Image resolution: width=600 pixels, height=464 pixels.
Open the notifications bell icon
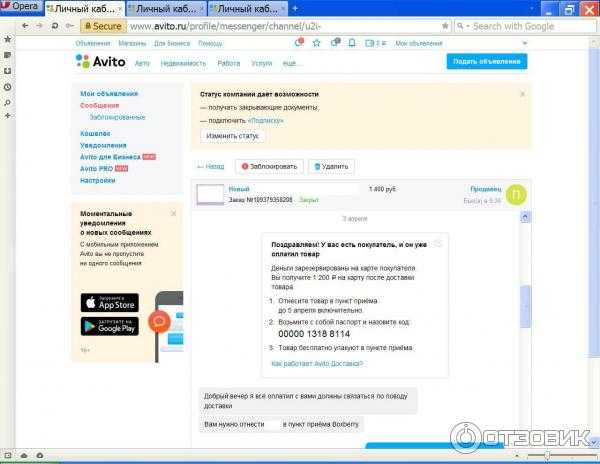coord(352,43)
